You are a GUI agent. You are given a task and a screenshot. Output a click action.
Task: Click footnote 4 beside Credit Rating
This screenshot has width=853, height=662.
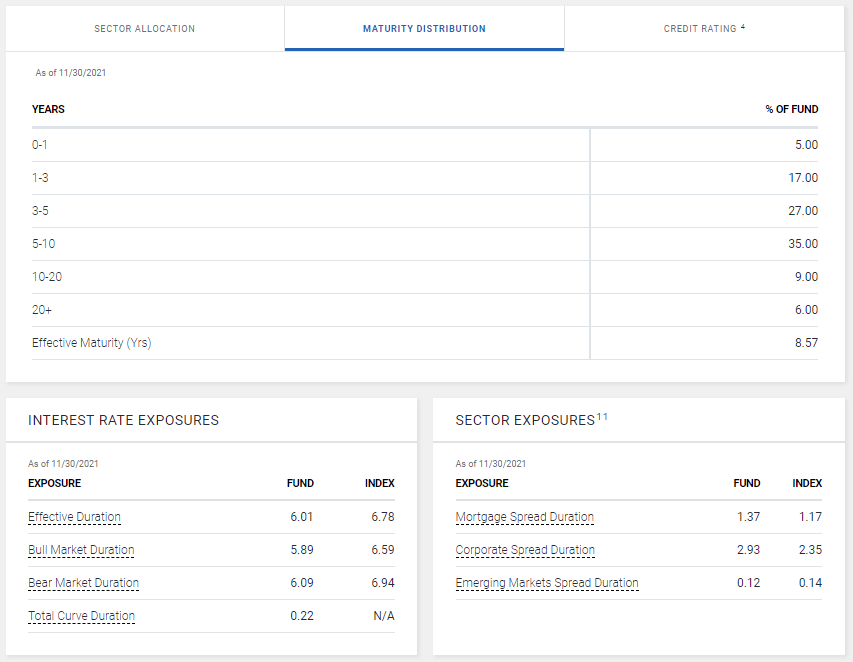point(743,27)
